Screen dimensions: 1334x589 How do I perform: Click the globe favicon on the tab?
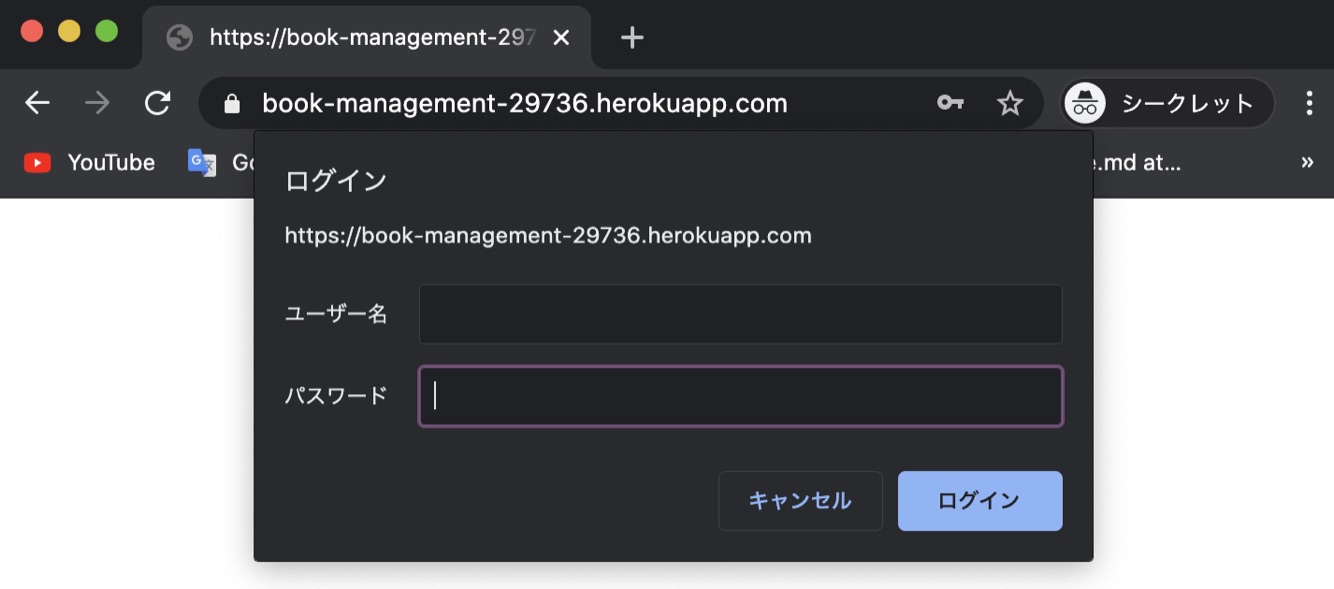click(x=180, y=38)
